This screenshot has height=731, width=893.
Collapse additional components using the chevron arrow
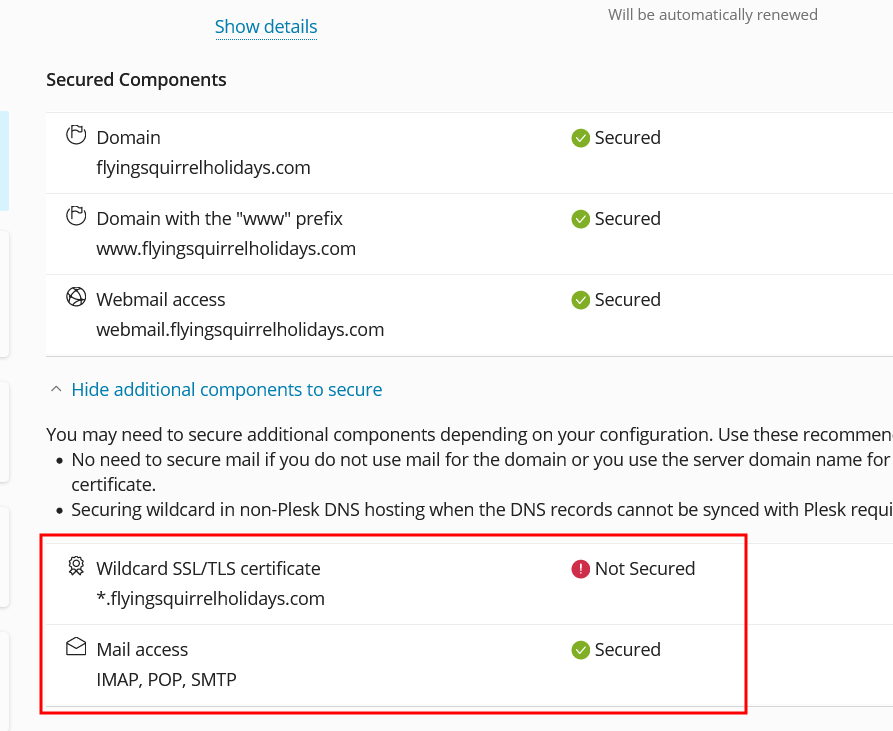pos(56,389)
